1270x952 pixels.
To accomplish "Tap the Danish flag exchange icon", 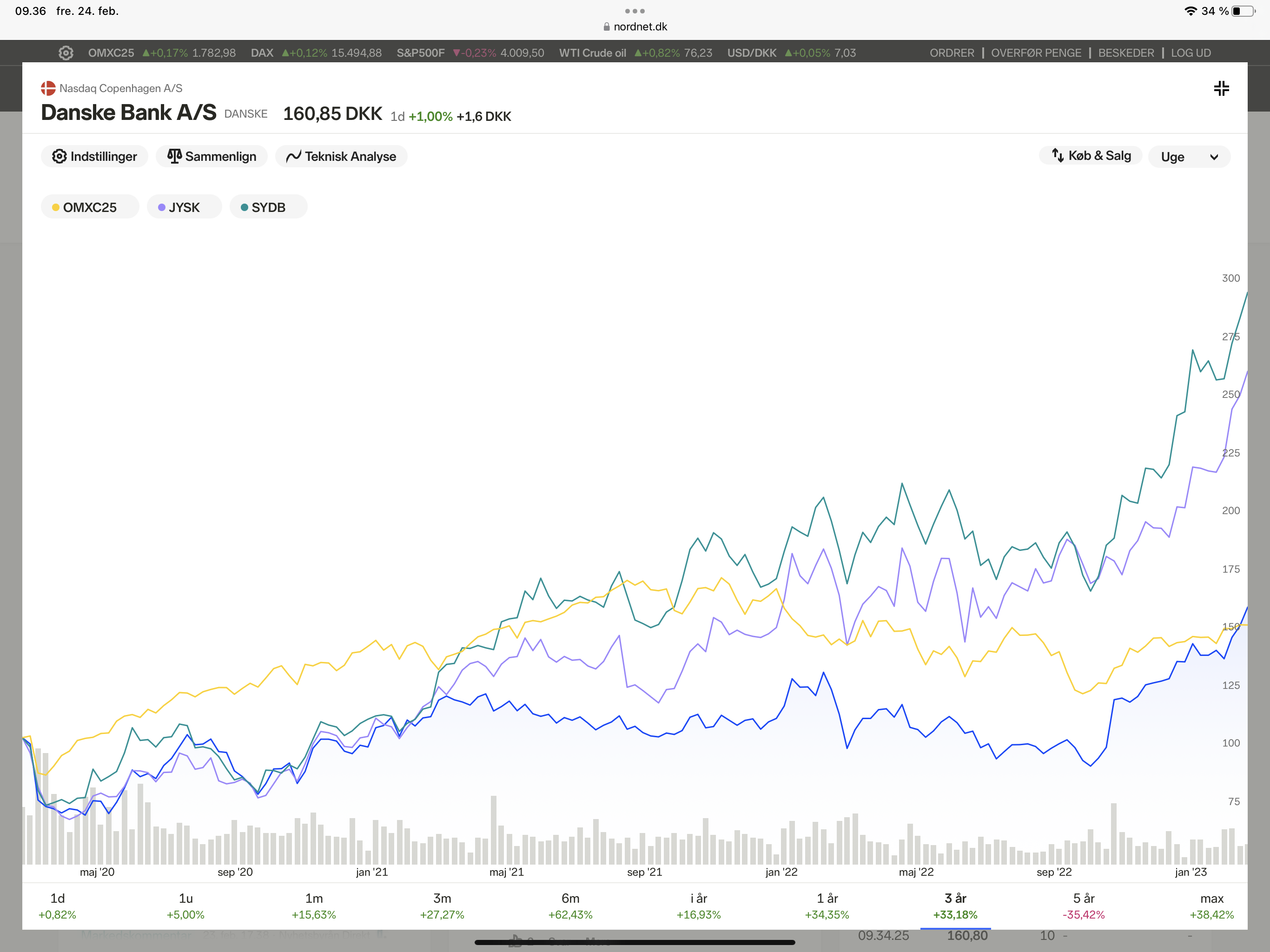I will pyautogui.click(x=48, y=88).
